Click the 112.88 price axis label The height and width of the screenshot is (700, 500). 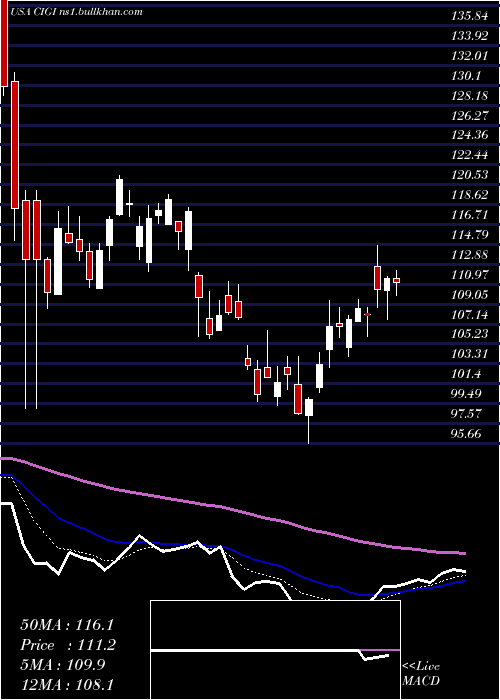[x=469, y=254]
